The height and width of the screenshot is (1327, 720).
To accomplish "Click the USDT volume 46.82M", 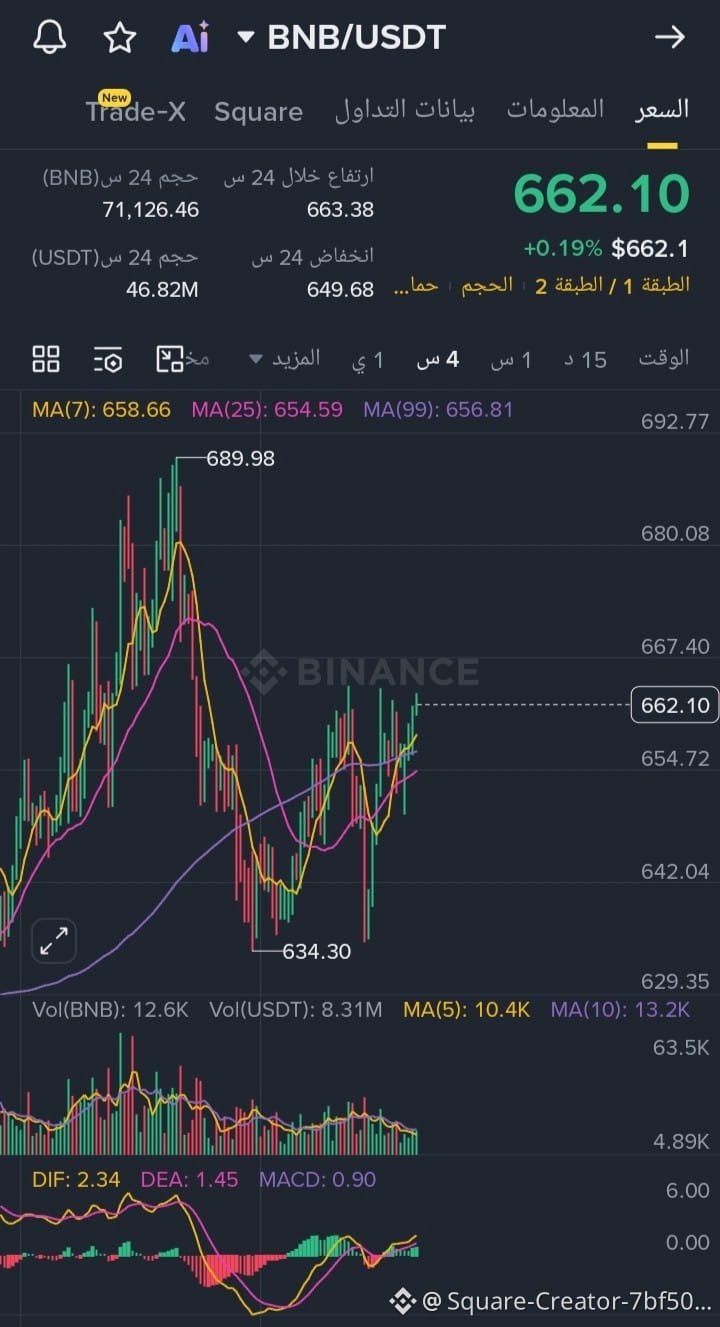I will tap(162, 290).
